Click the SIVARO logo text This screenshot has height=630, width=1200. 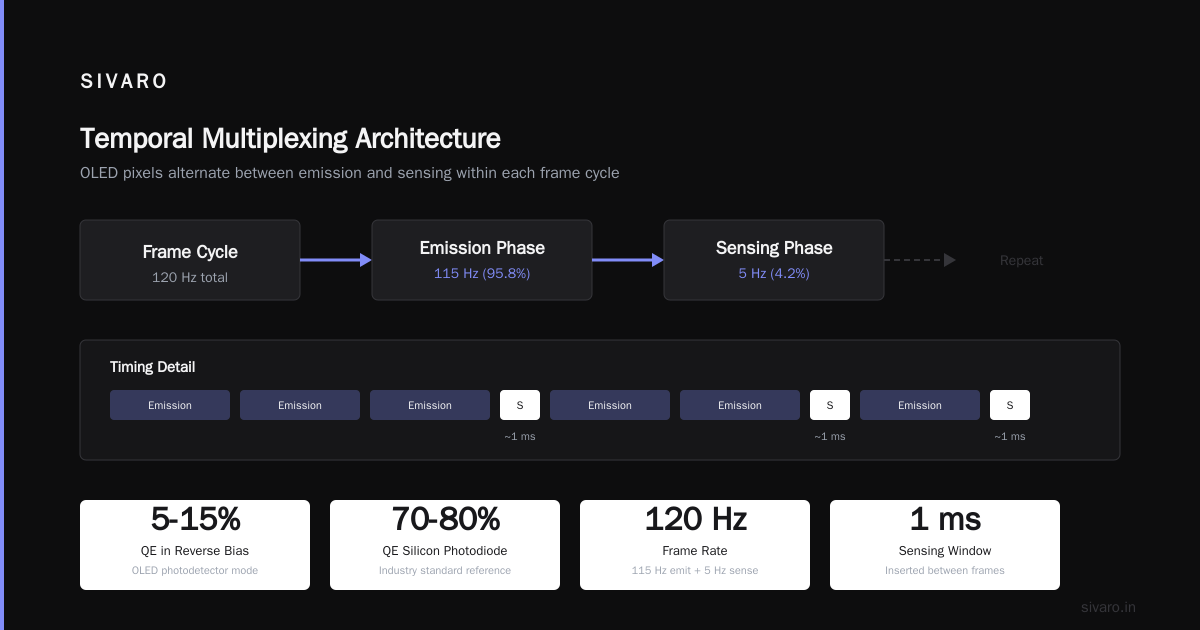click(x=124, y=82)
